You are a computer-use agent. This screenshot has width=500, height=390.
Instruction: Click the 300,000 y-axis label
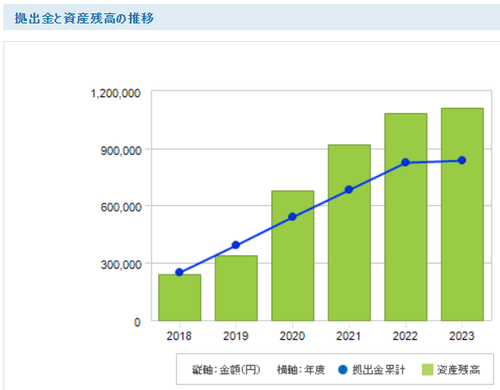[121, 265]
